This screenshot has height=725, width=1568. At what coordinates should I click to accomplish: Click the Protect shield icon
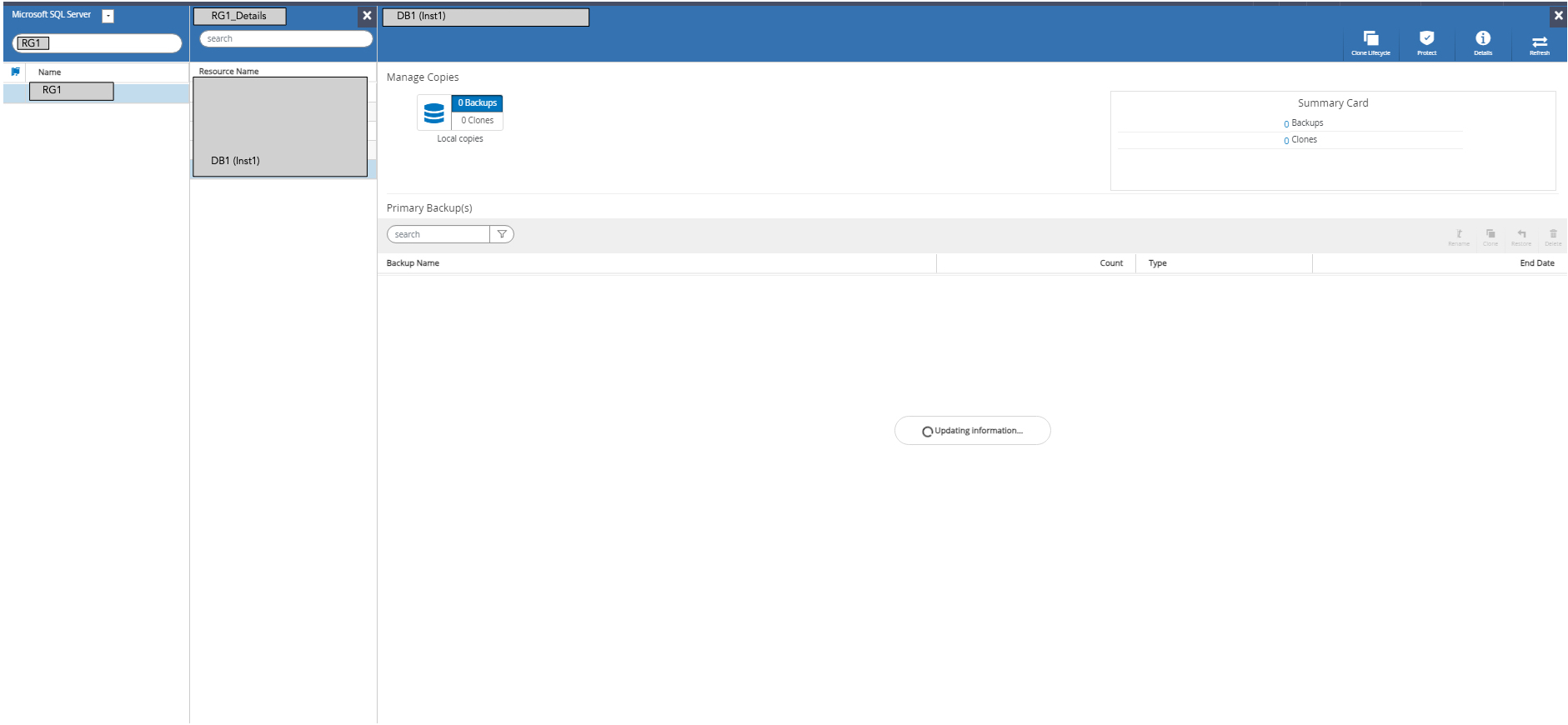tap(1426, 42)
